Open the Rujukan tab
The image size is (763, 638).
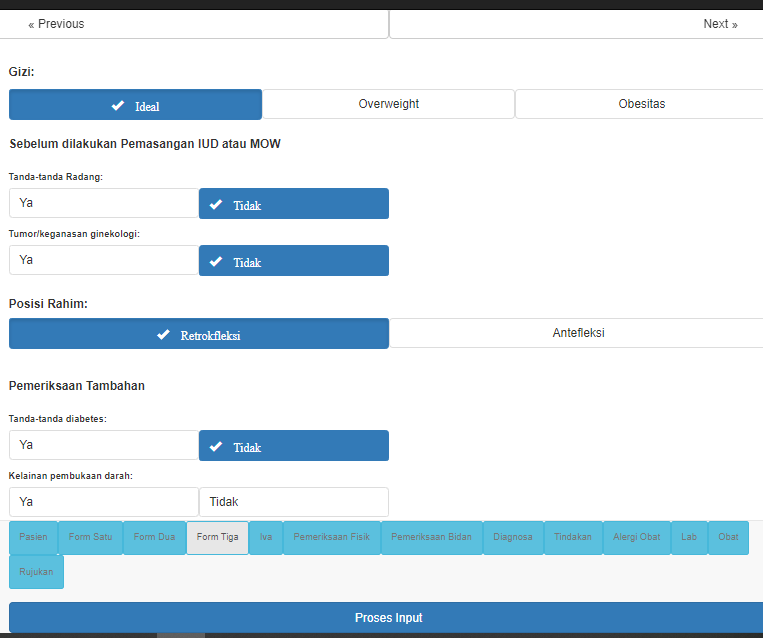click(36, 572)
